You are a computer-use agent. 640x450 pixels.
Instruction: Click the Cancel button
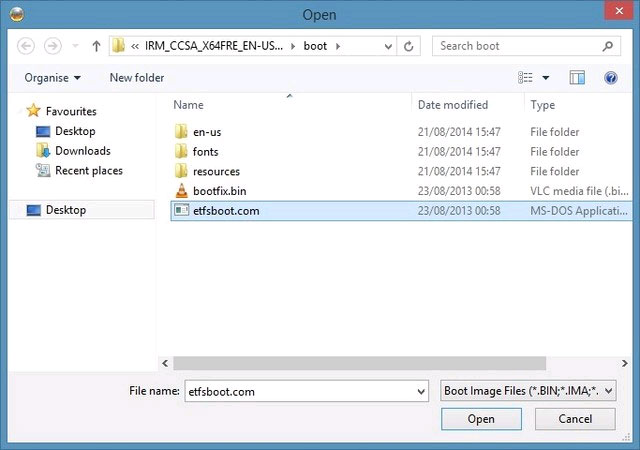point(575,419)
